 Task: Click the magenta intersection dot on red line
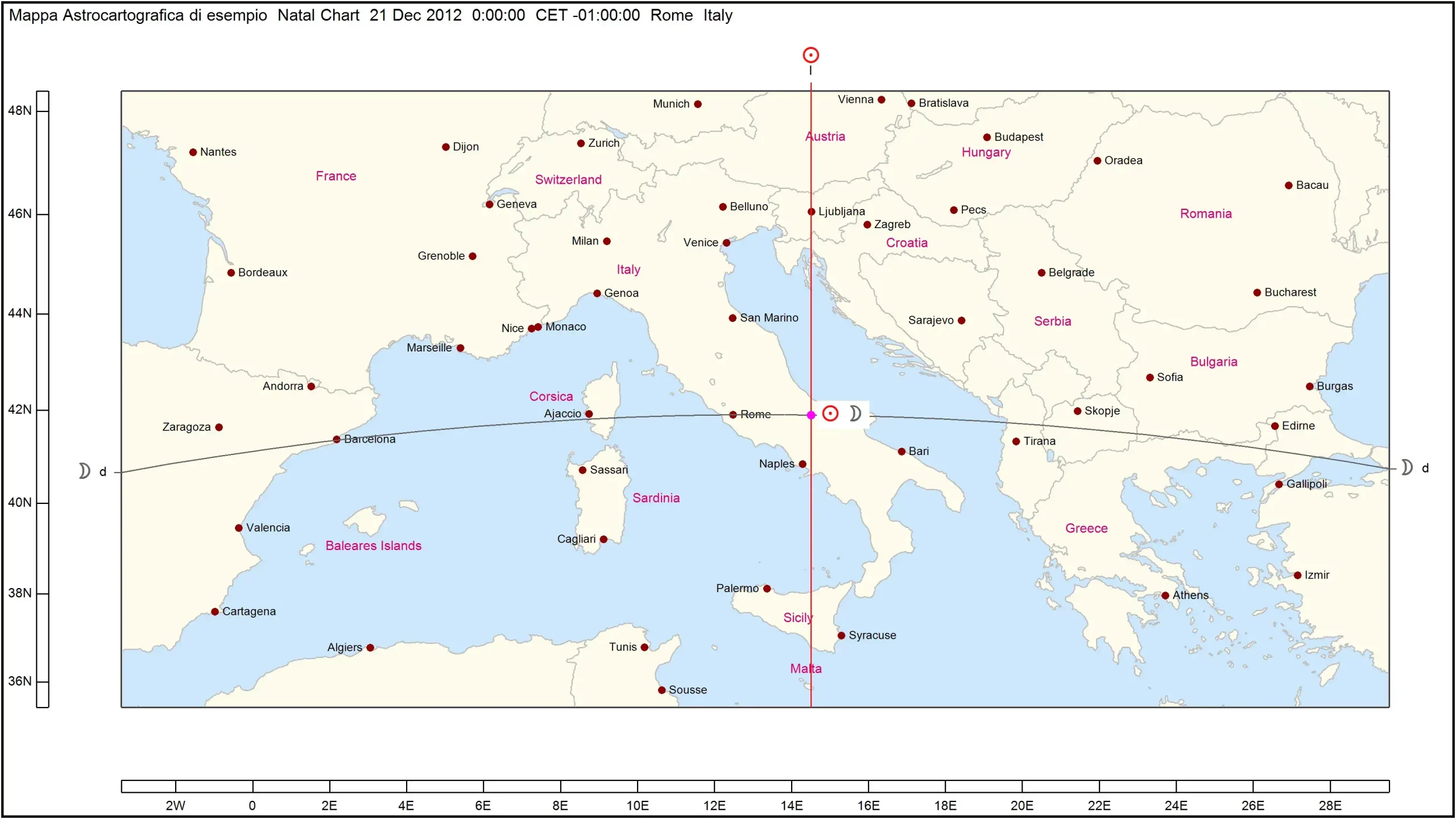coord(811,415)
